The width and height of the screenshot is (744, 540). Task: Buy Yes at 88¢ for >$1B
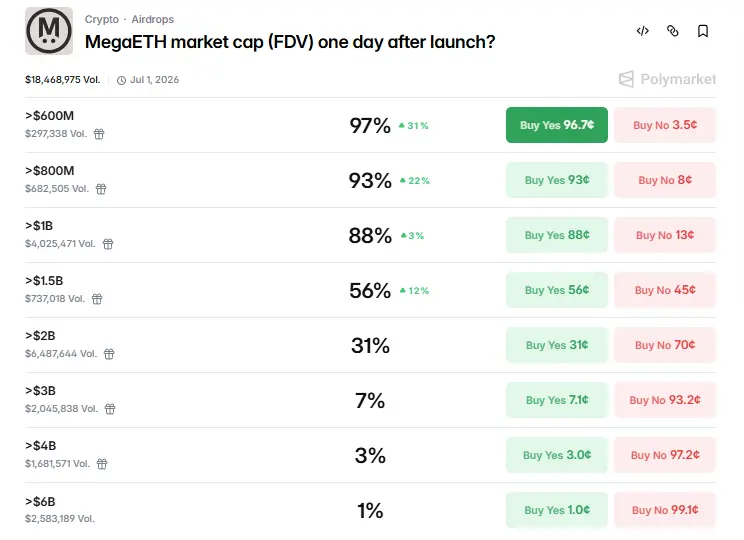click(557, 235)
